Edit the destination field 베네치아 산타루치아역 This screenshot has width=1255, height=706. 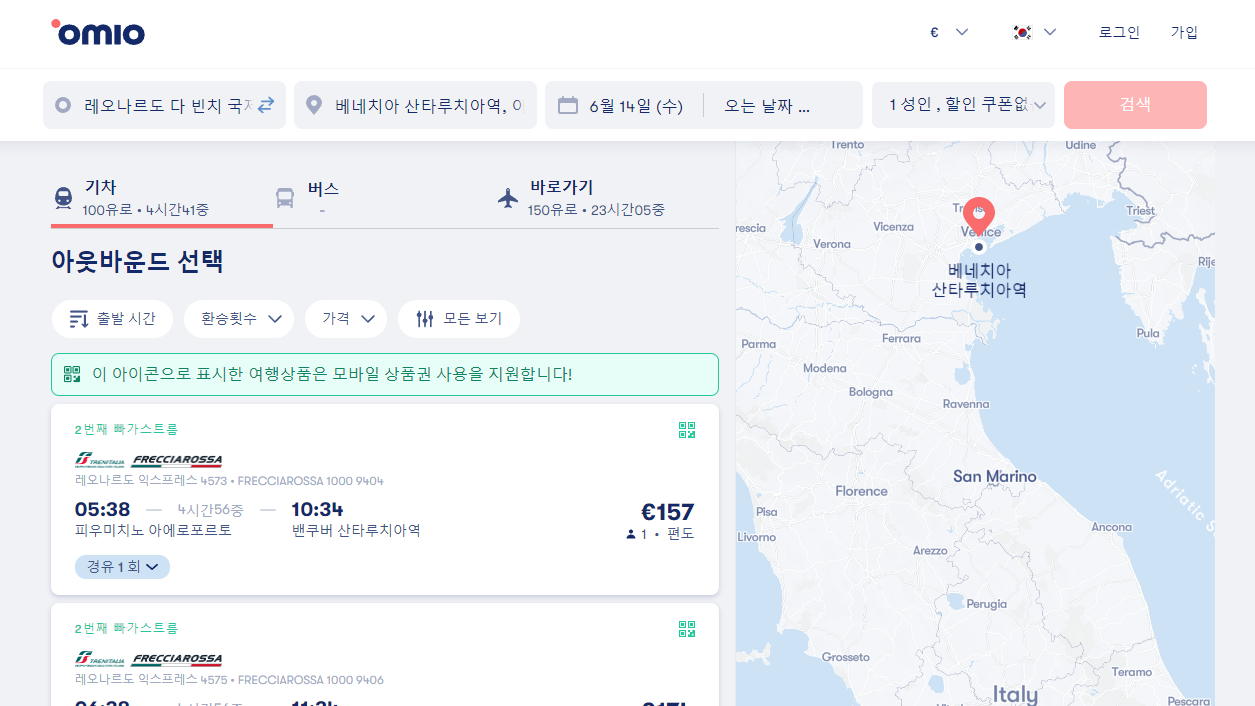tap(415, 105)
